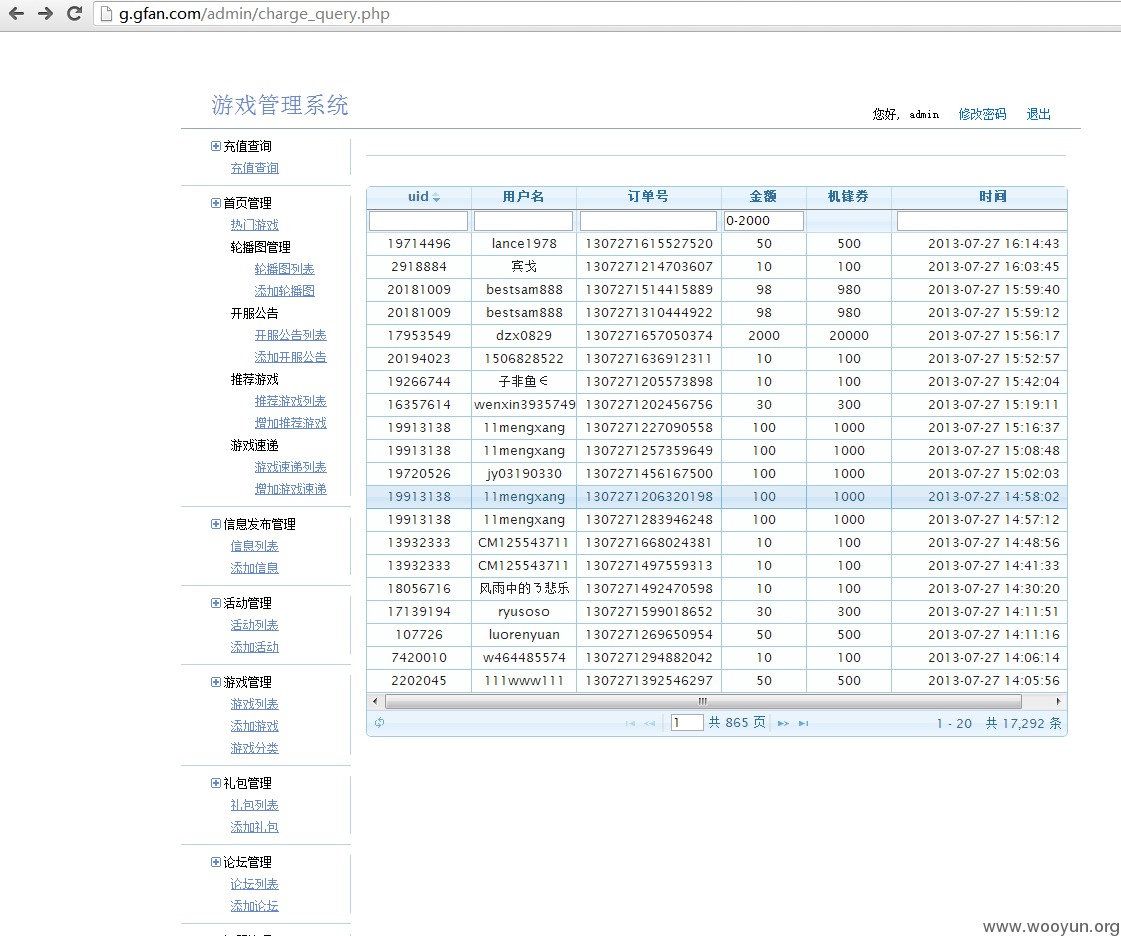1121x936 pixels.
Task: Open the 添加论坛 link
Action: pos(255,906)
